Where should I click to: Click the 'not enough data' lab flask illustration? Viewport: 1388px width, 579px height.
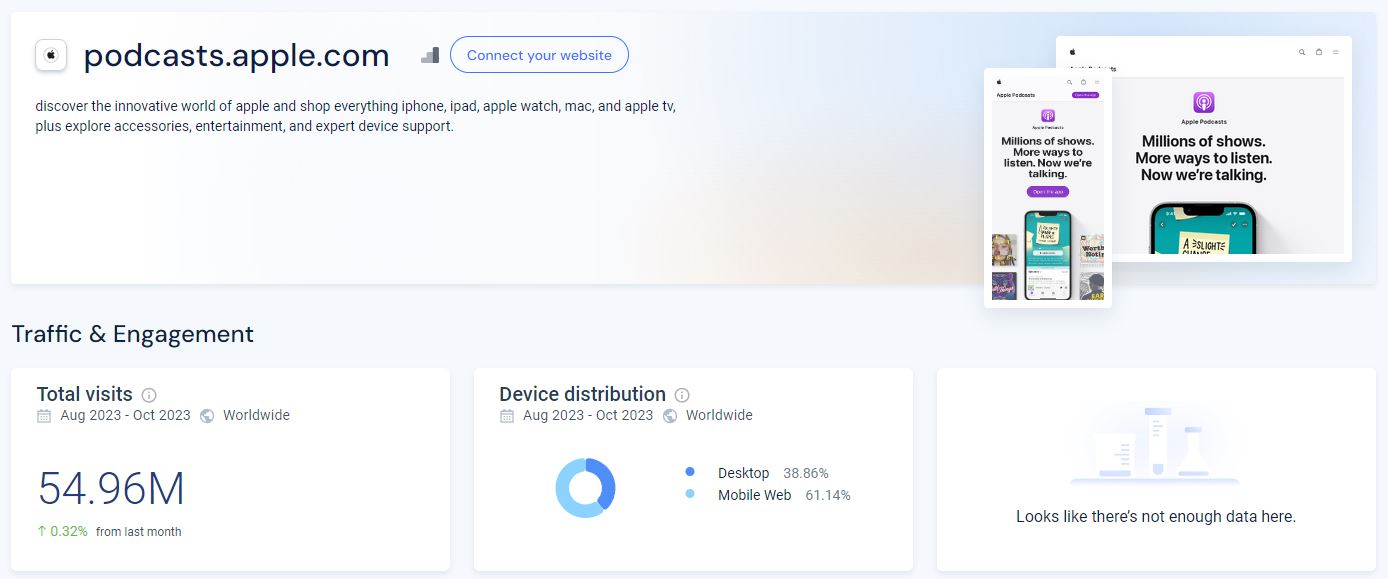[x=1155, y=444]
